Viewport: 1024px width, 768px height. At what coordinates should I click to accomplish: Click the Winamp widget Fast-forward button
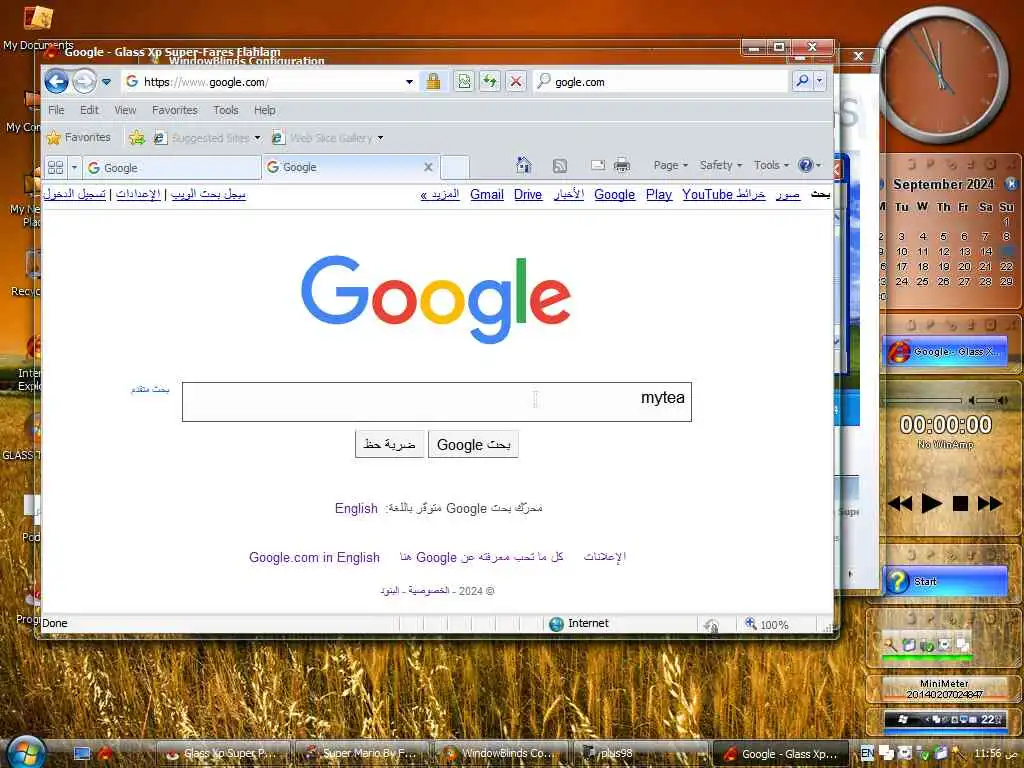(989, 504)
